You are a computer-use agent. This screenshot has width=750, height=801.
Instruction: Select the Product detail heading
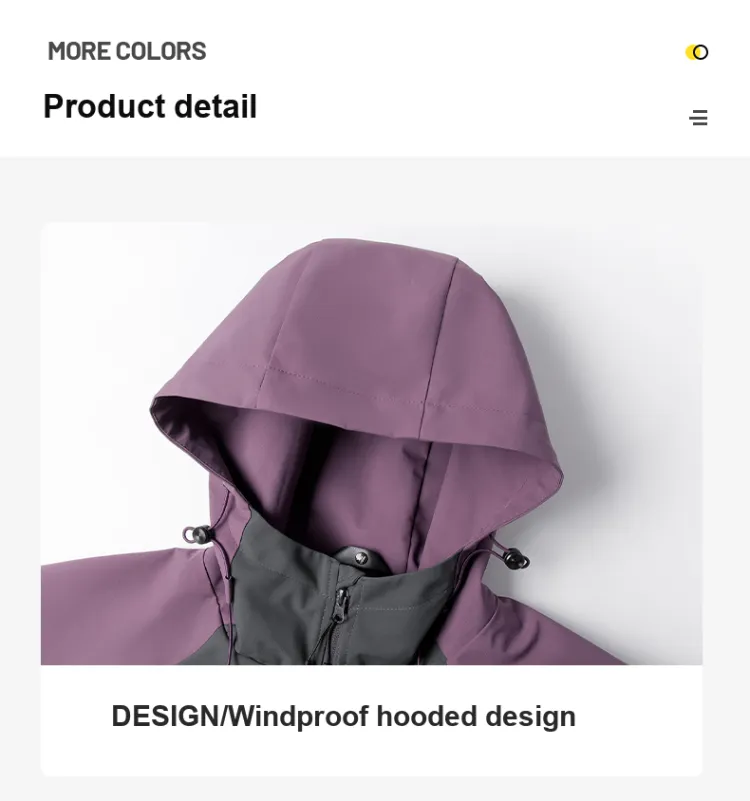click(150, 106)
